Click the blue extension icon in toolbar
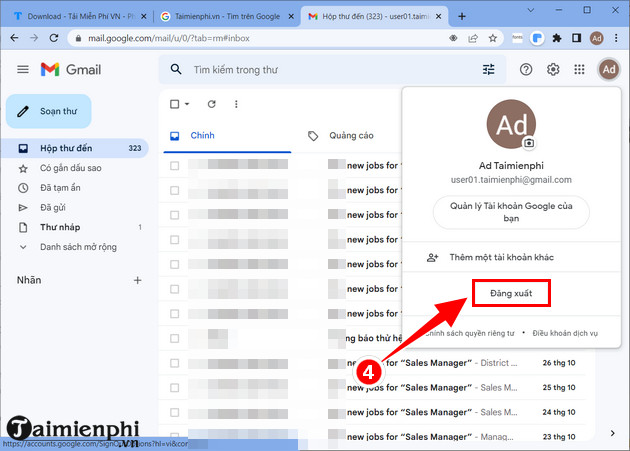630x451 pixels. [537, 38]
